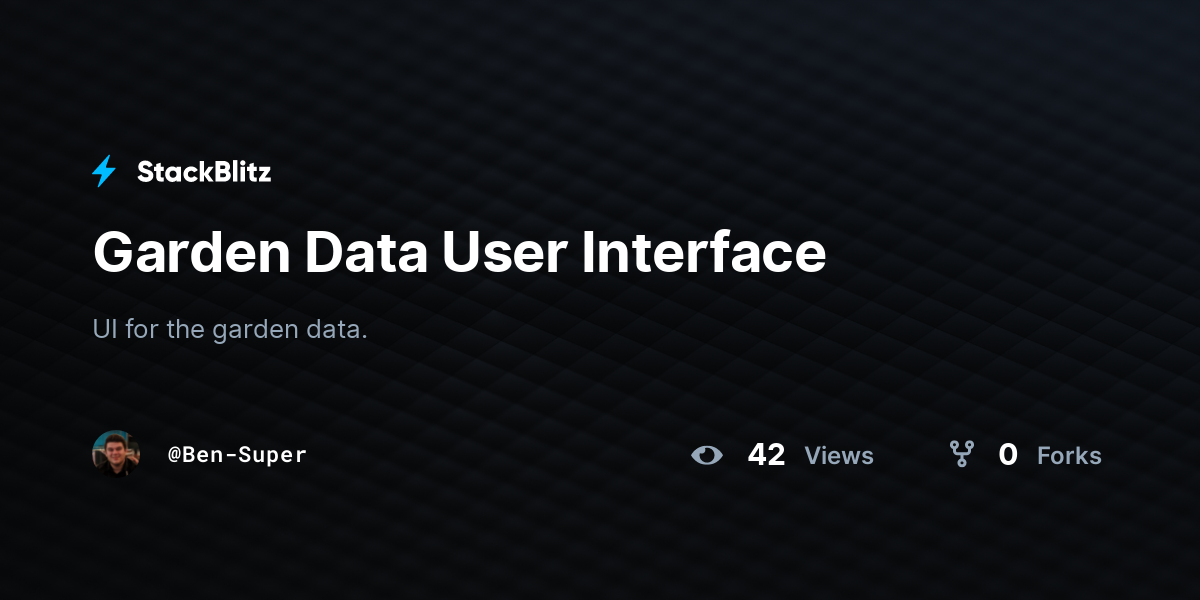Click the StackBlitz lightning bolt logo
Screen dimensions: 1200x600
pyautogui.click(x=104, y=172)
